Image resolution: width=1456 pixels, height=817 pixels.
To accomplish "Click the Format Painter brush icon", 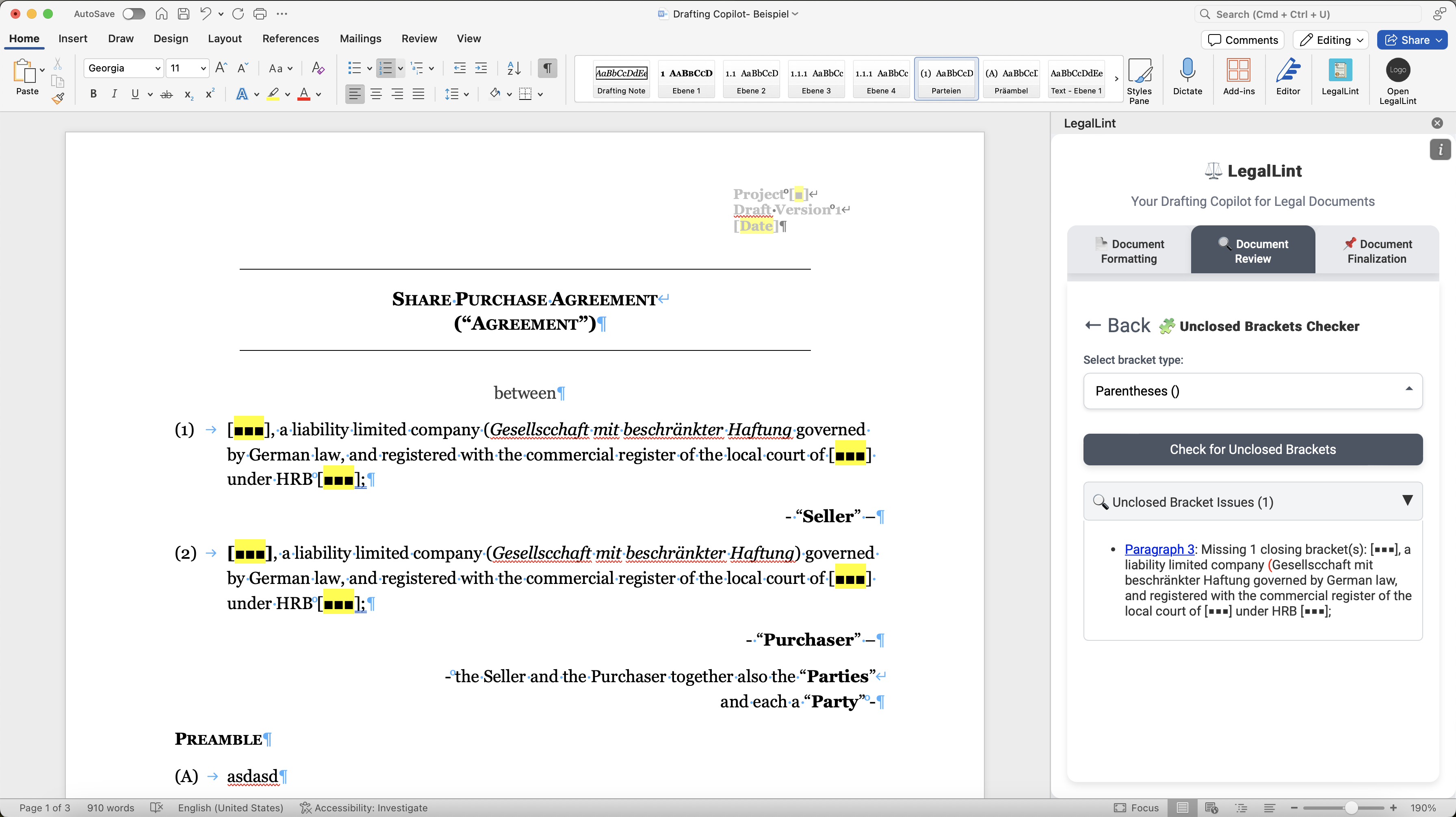I will [58, 98].
